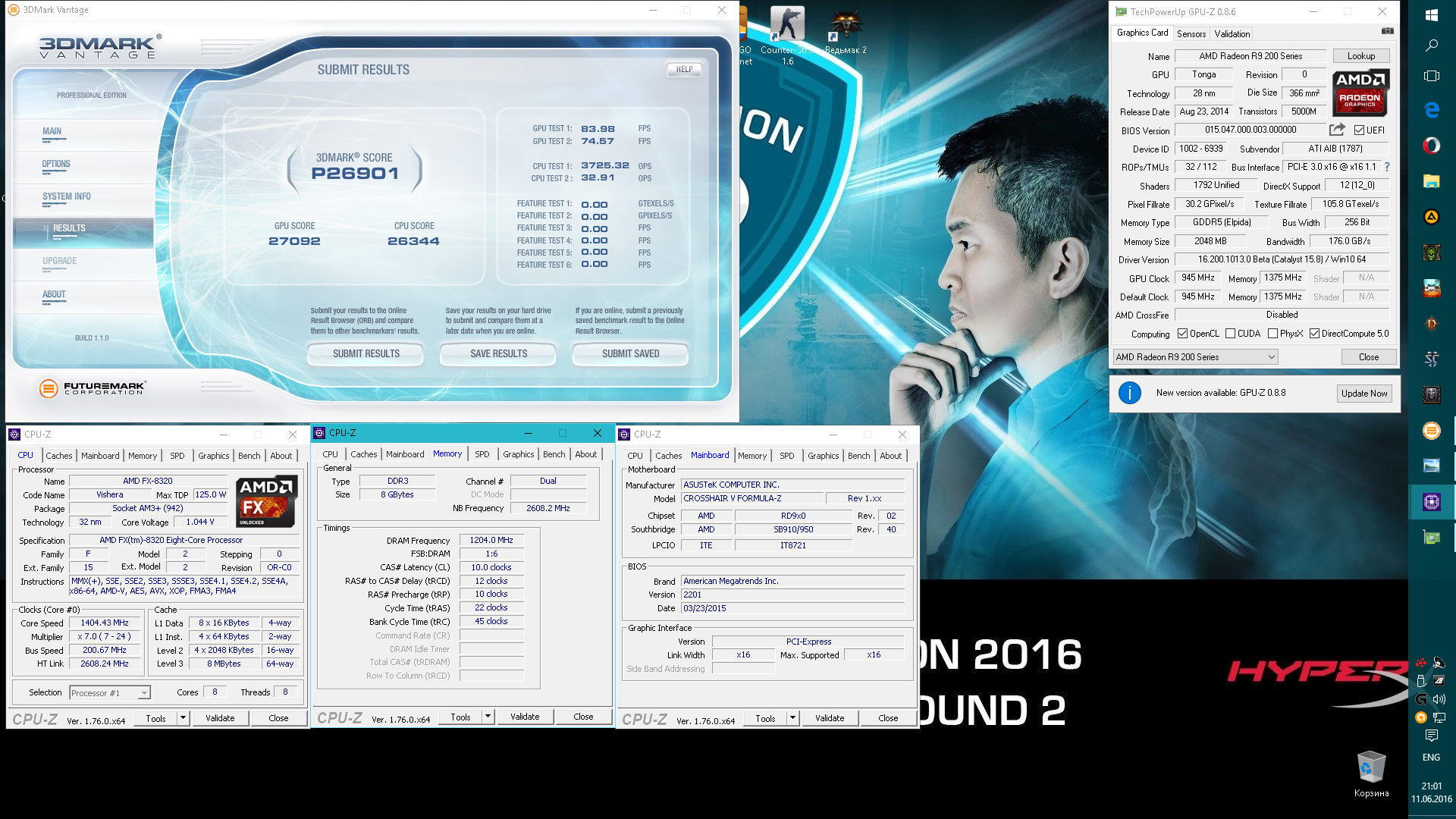Launch Opera browser from taskbar

[1432, 146]
